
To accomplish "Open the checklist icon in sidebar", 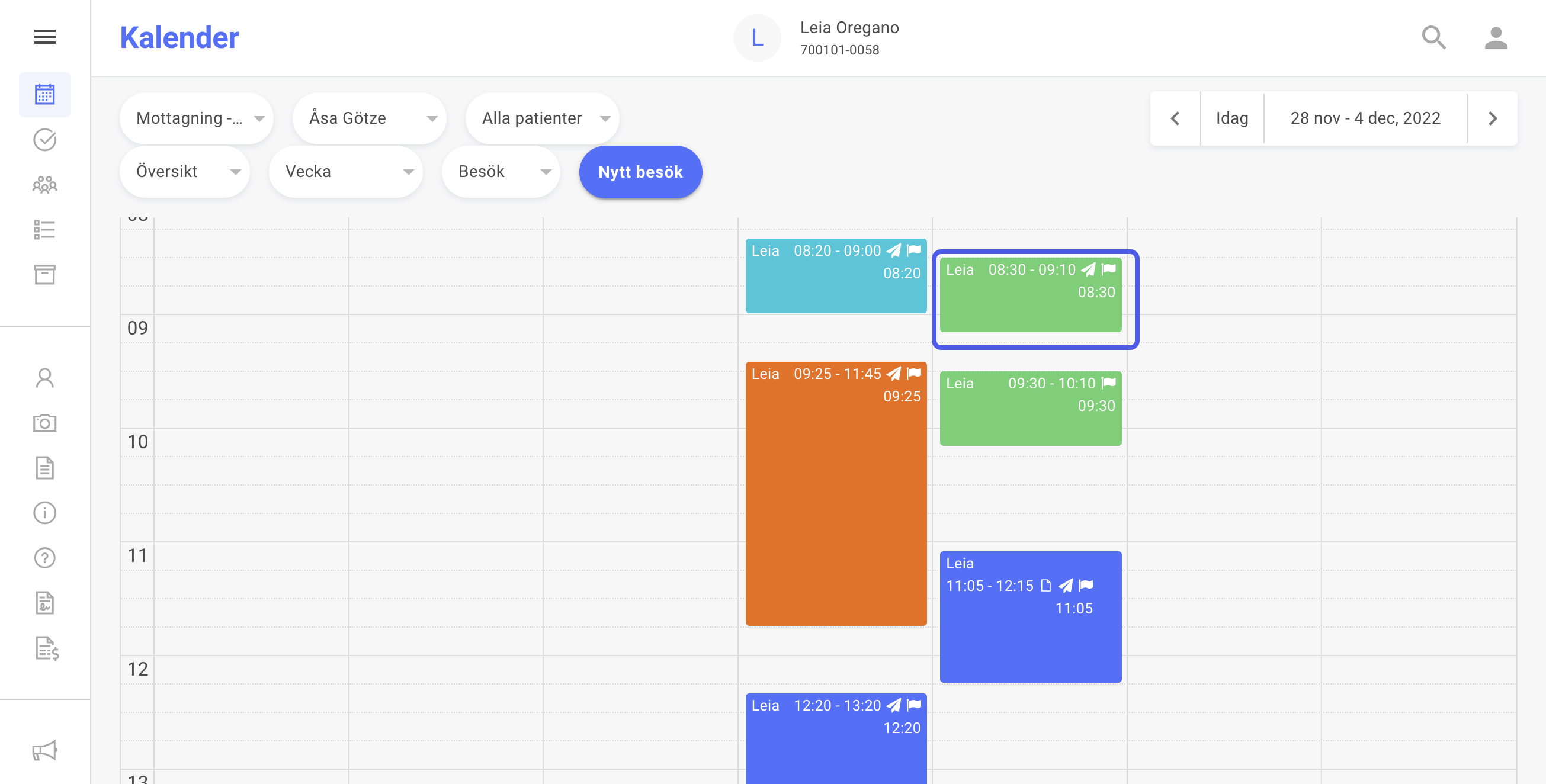I will (x=45, y=230).
